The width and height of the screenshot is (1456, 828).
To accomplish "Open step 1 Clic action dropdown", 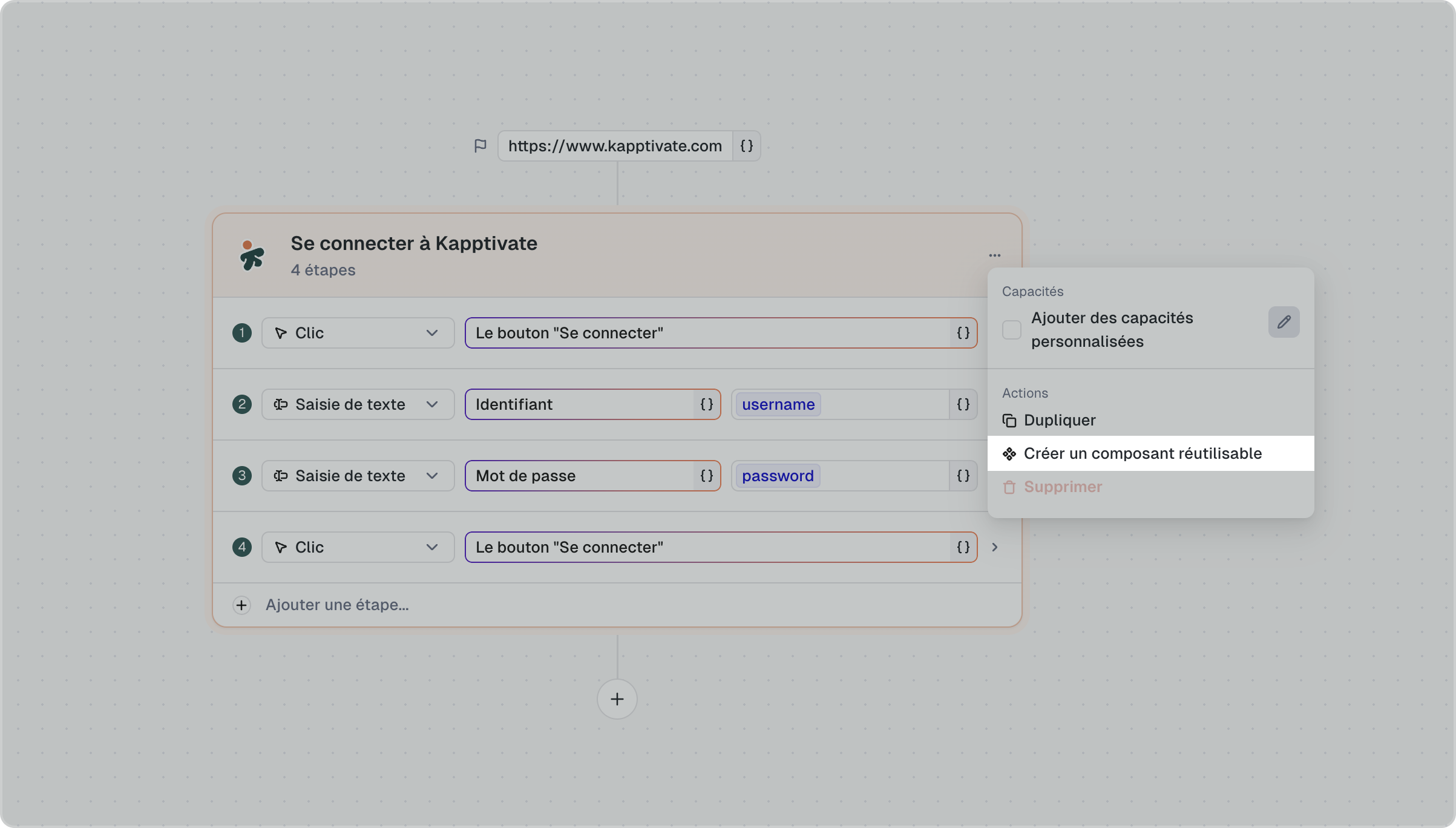I will coord(358,333).
